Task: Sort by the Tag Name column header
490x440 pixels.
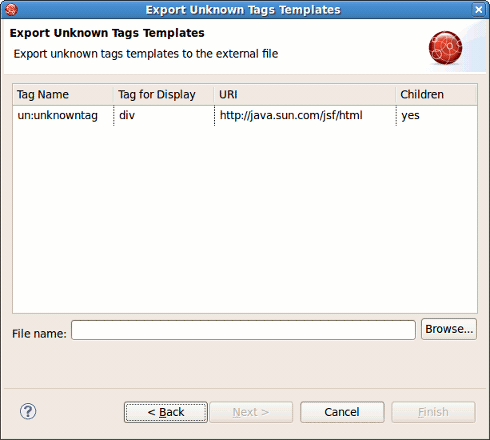Action: (x=63, y=95)
